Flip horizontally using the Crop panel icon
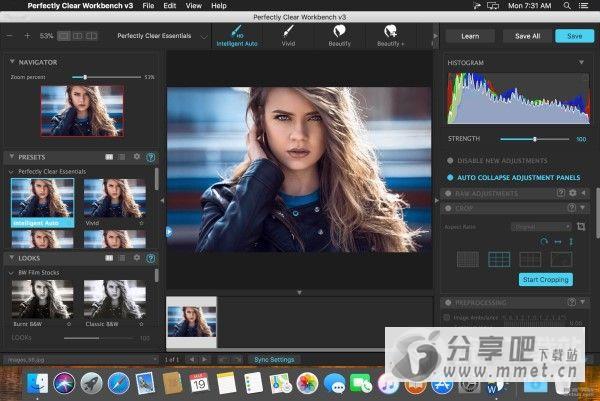The image size is (600, 401). pos(558,242)
